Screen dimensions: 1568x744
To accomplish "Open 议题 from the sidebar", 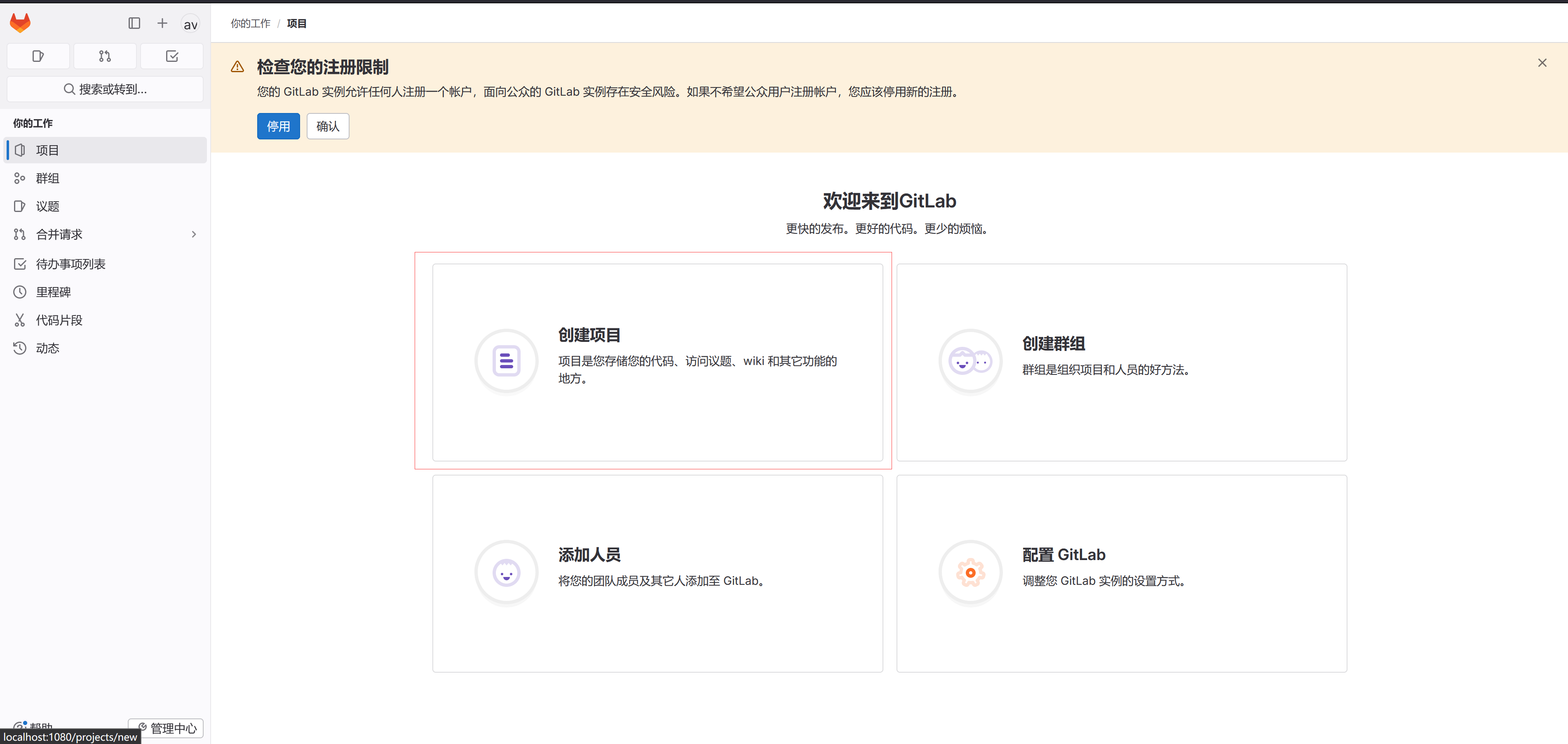I will [47, 206].
